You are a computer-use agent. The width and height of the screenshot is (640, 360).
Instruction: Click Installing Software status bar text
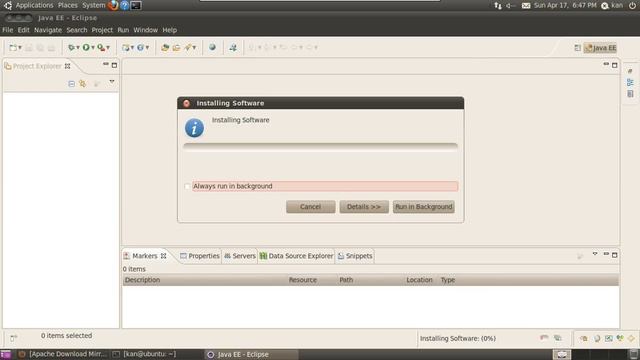click(x=458, y=339)
